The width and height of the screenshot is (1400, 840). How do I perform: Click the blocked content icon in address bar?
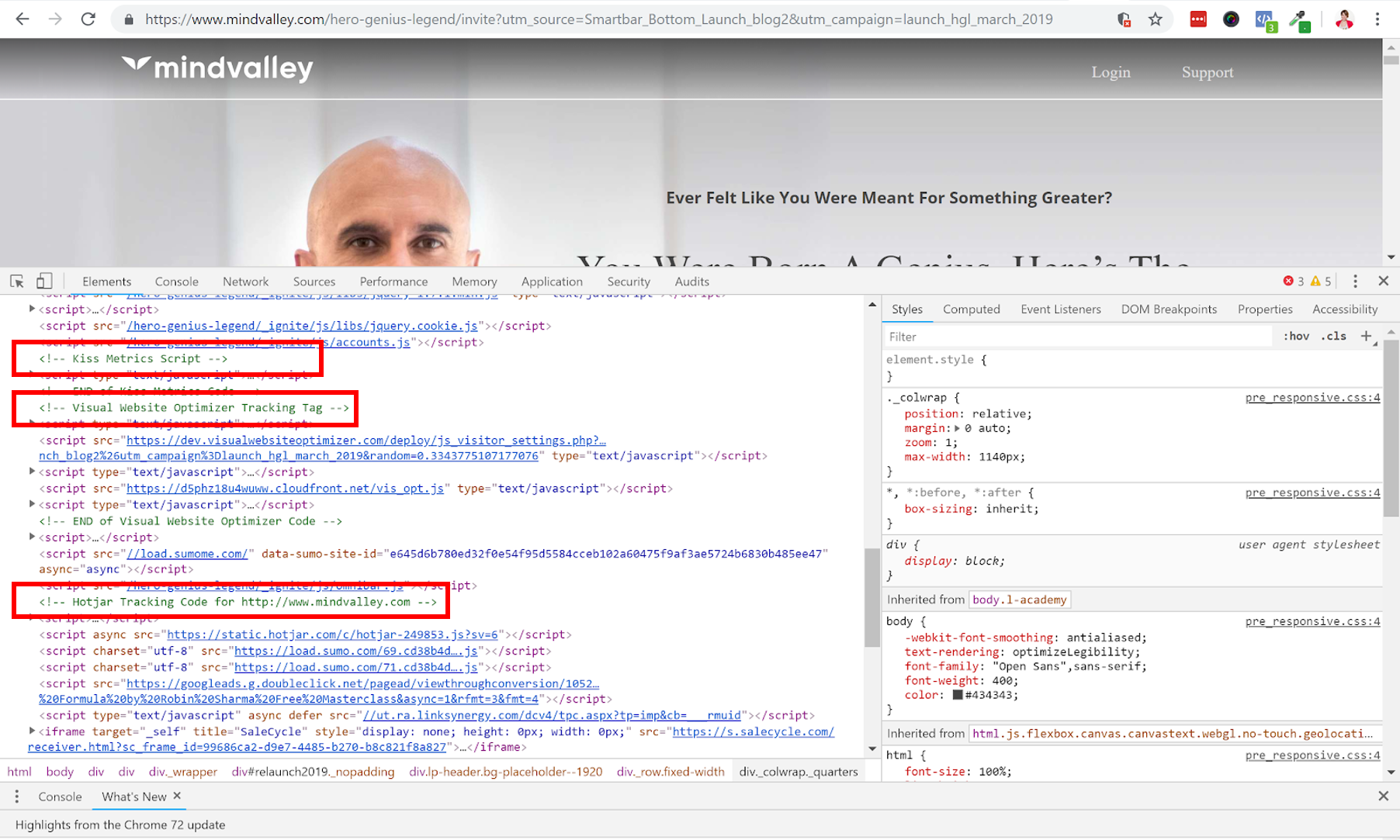click(1124, 19)
